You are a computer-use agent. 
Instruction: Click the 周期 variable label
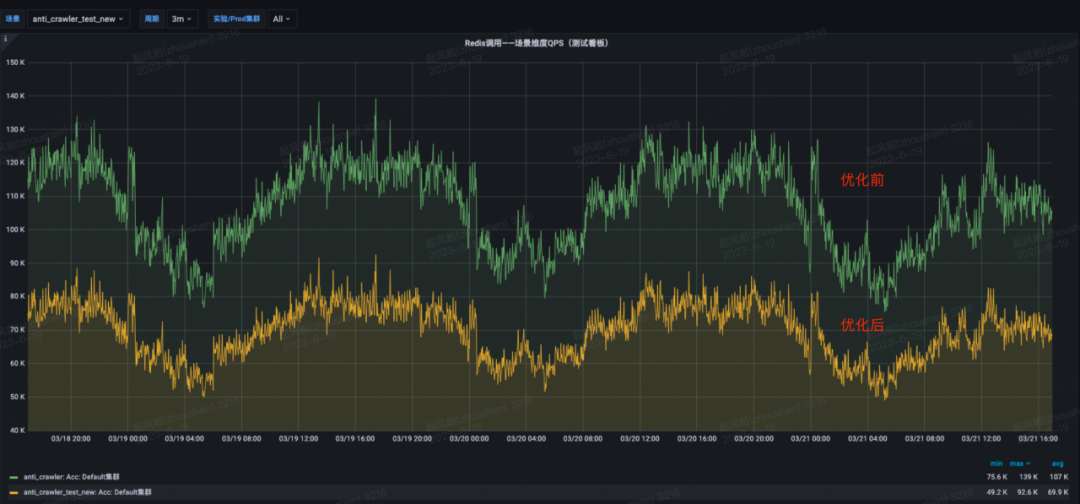152,19
